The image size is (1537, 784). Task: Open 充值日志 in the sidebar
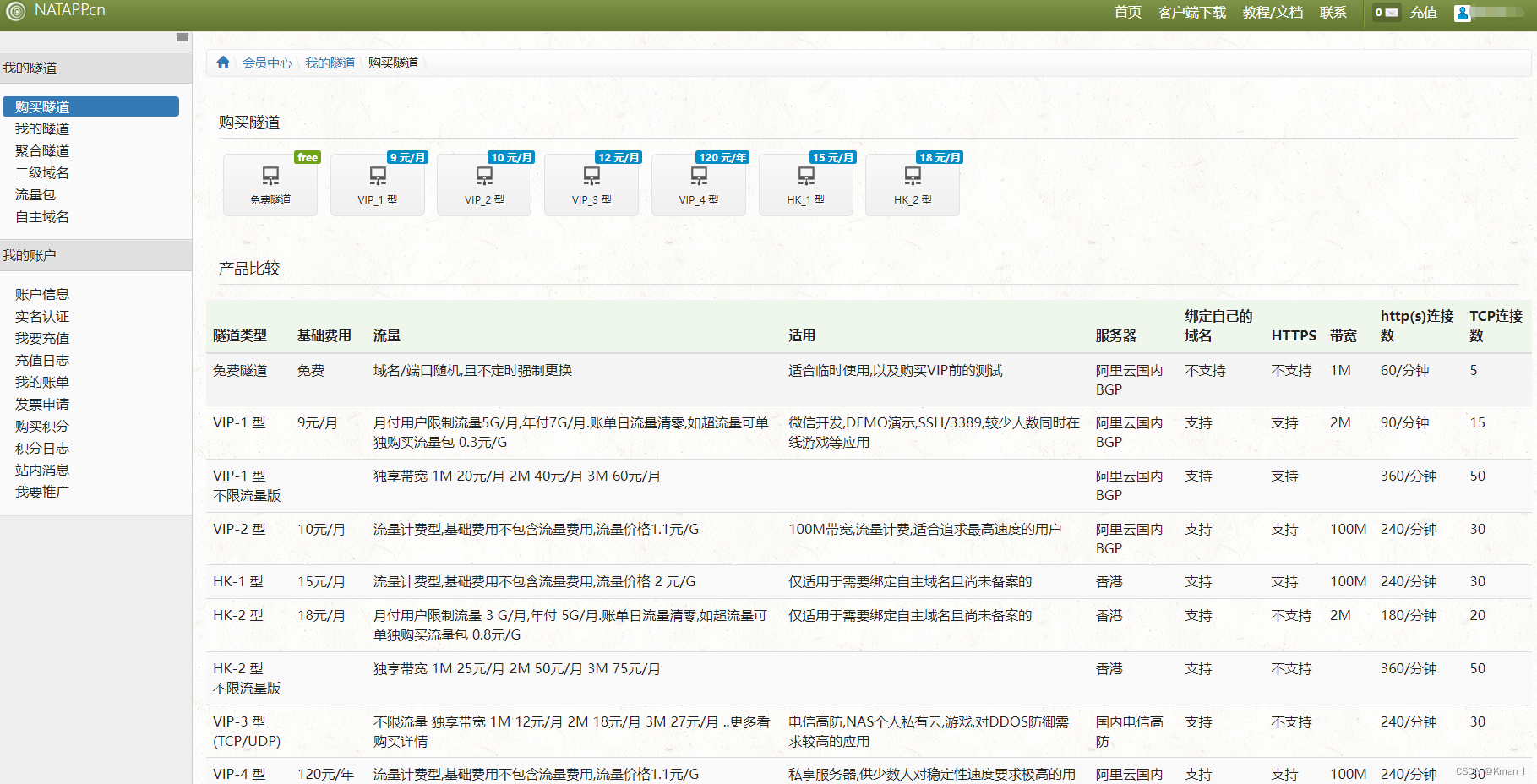click(42, 360)
